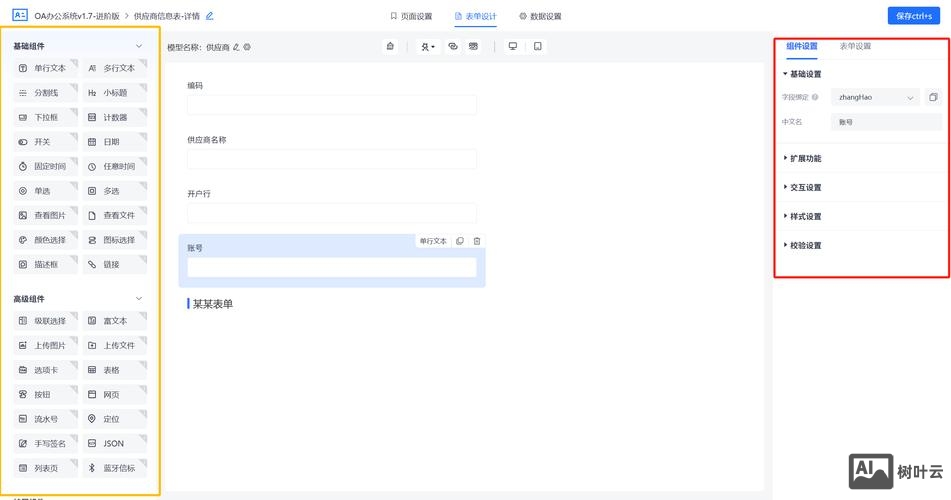This screenshot has width=951, height=500.
Task: Click the pencil icon beside 供应商信息表-详情
Action: [x=210, y=16]
